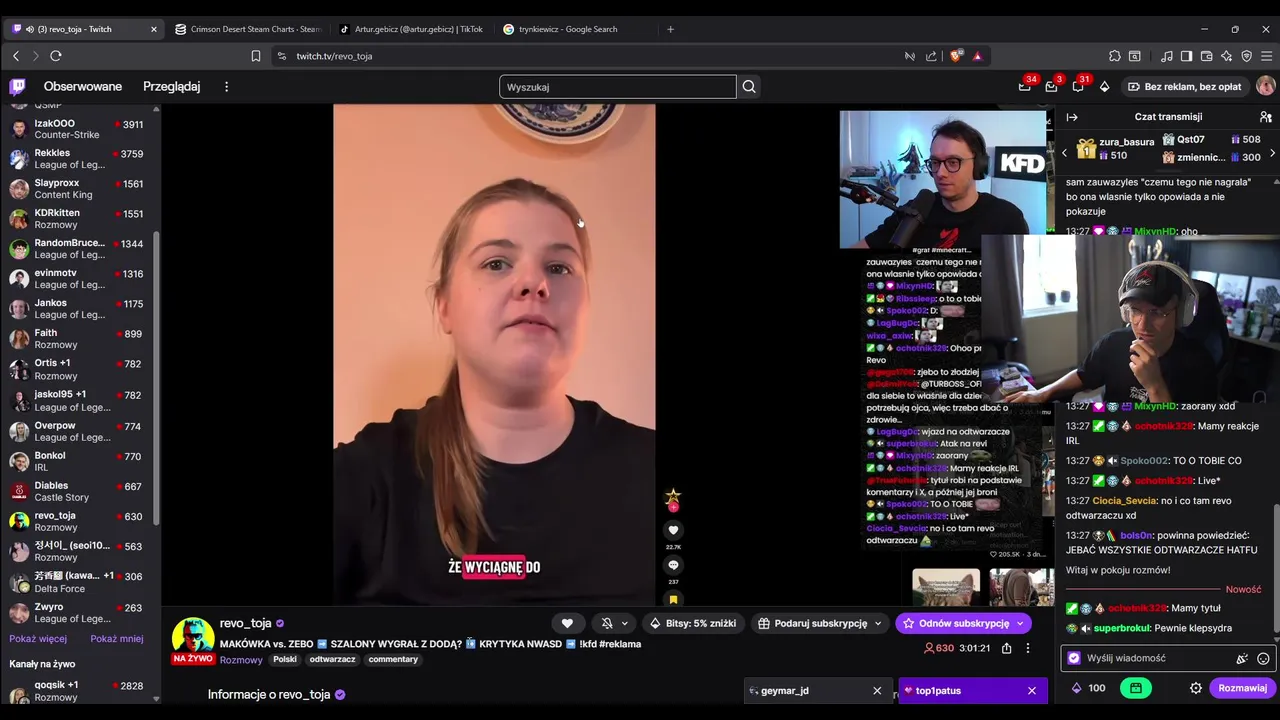This screenshot has height=720, width=1280.
Task: Show previous gifter in chat leaderboard
Action: point(1064,153)
